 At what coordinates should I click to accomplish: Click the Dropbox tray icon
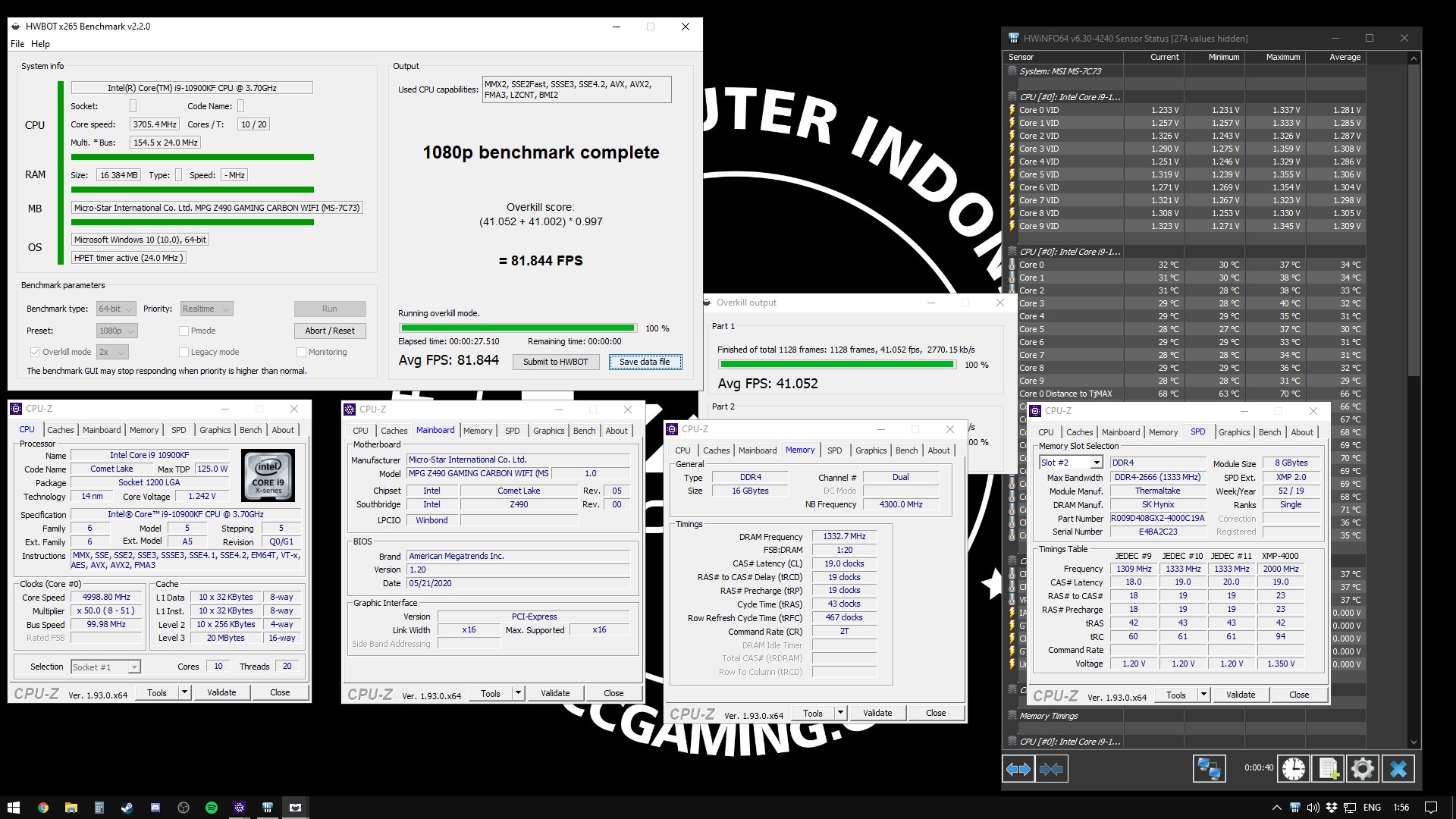(x=1332, y=808)
